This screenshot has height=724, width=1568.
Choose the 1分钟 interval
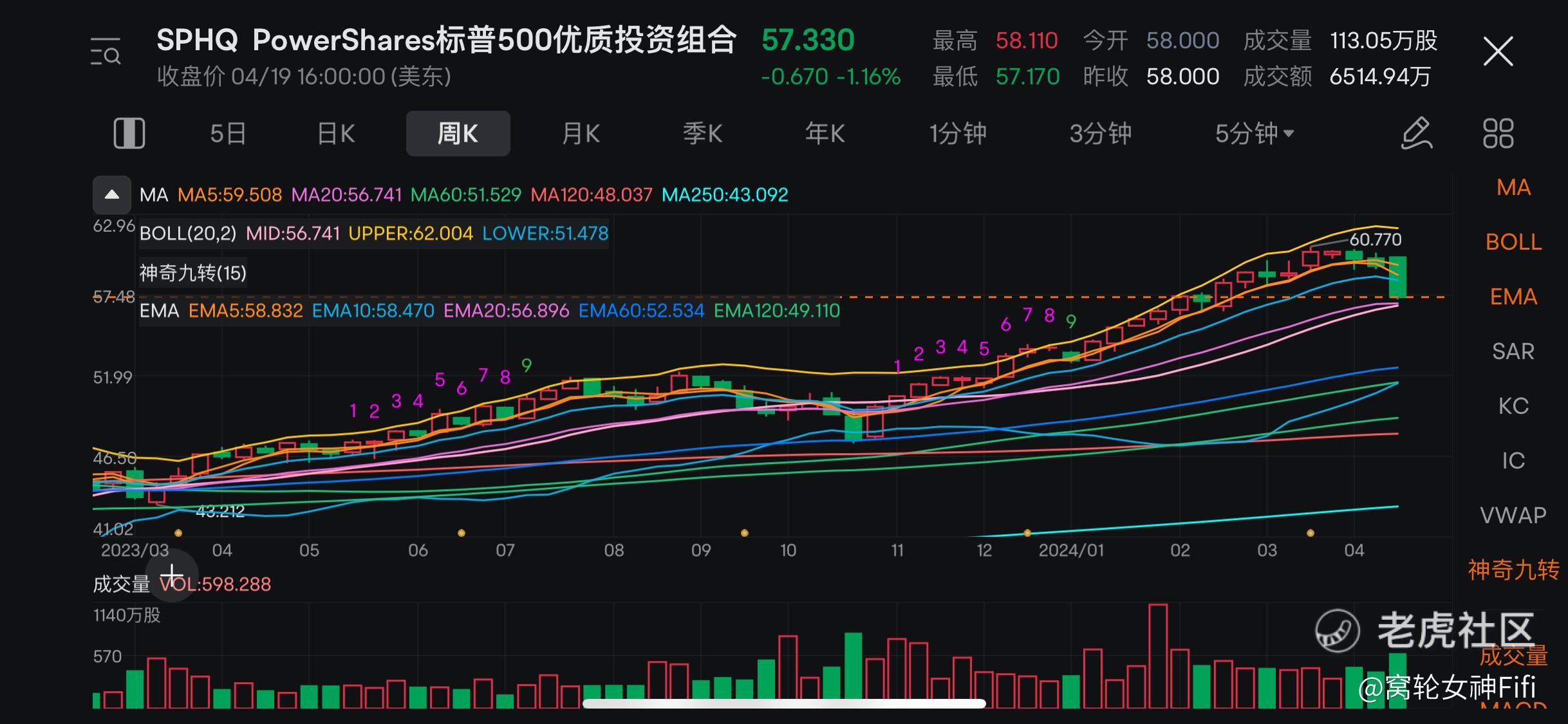[x=958, y=133]
